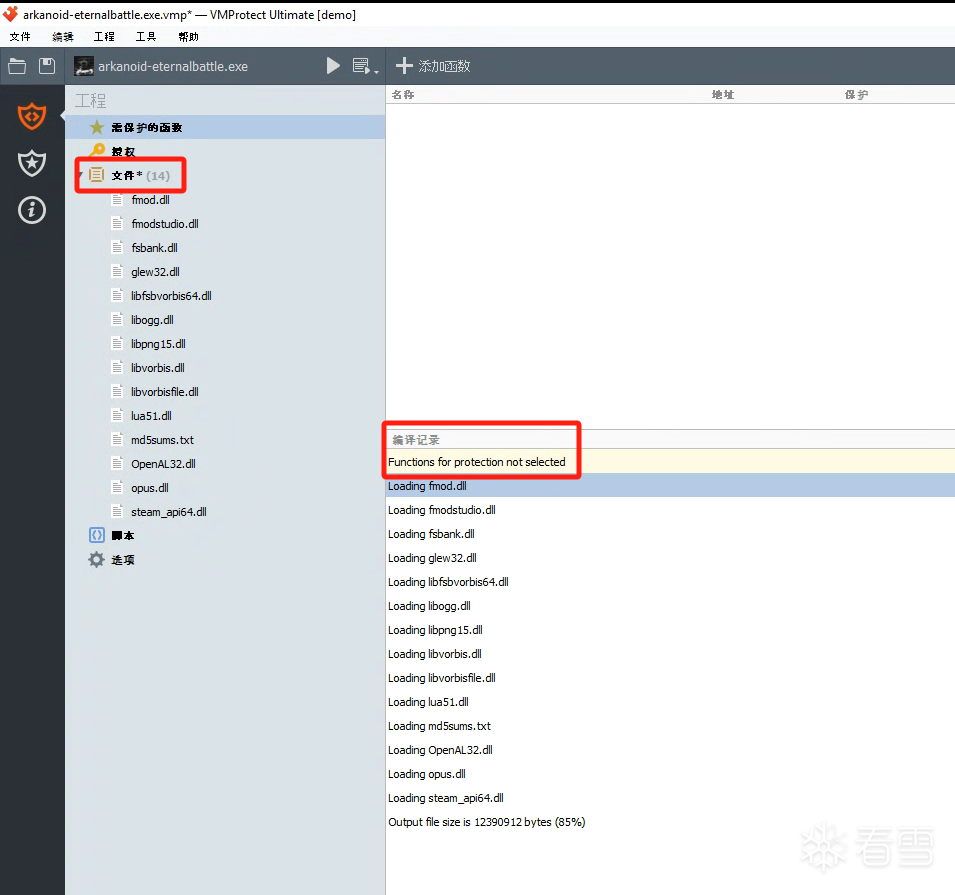The image size is (955, 895).
Task: Select libfsbvorbis64.dll in file tree
Action: pyautogui.click(x=171, y=296)
